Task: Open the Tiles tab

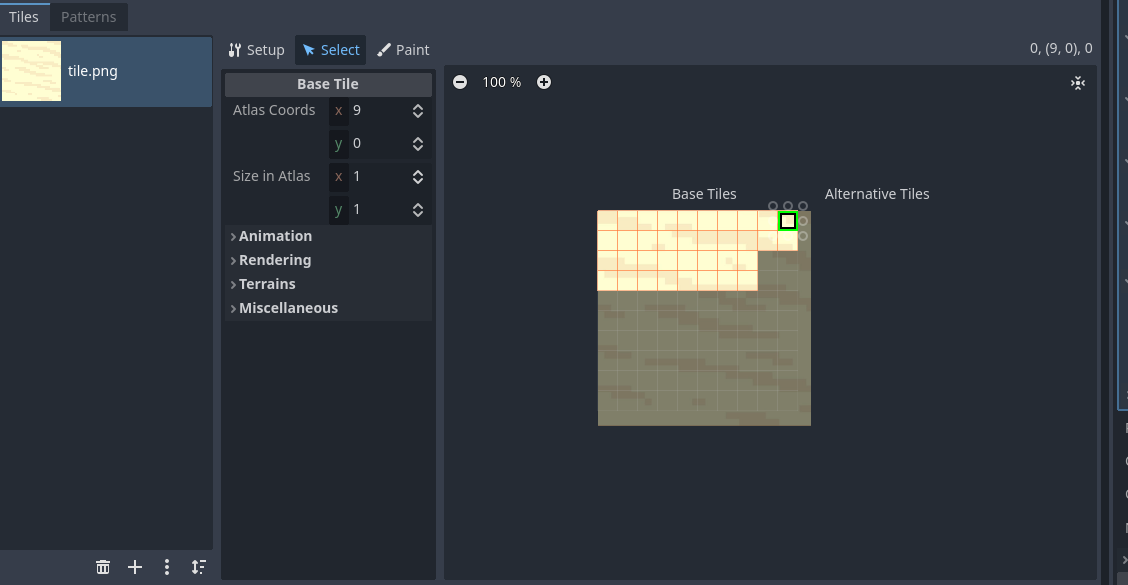Action: point(24,16)
